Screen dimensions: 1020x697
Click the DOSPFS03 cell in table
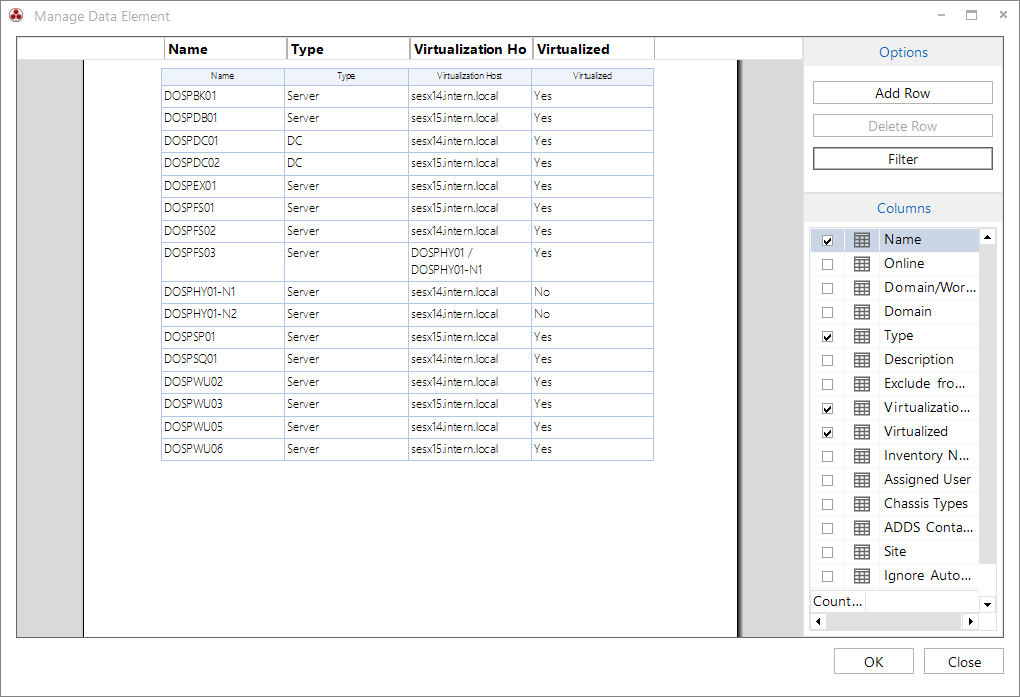222,262
